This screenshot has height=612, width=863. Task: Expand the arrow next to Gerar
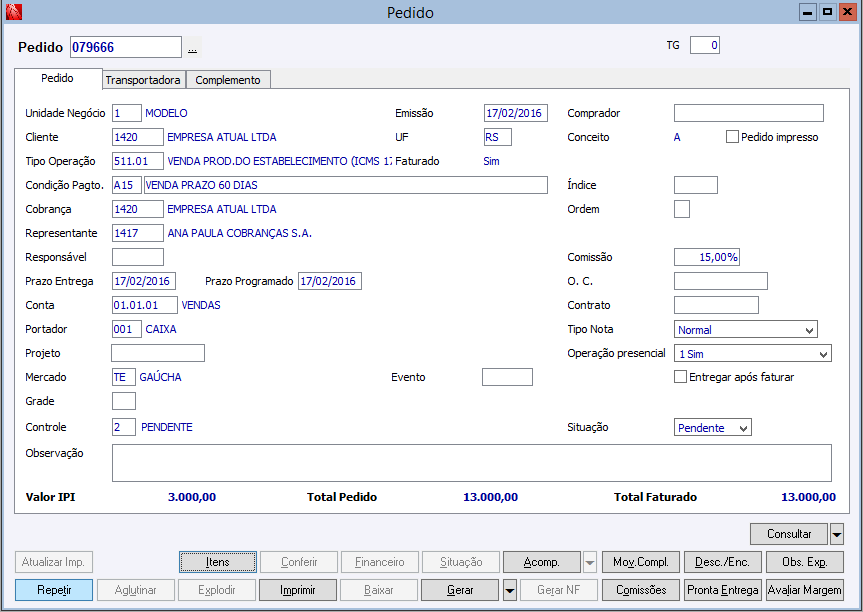pos(510,590)
